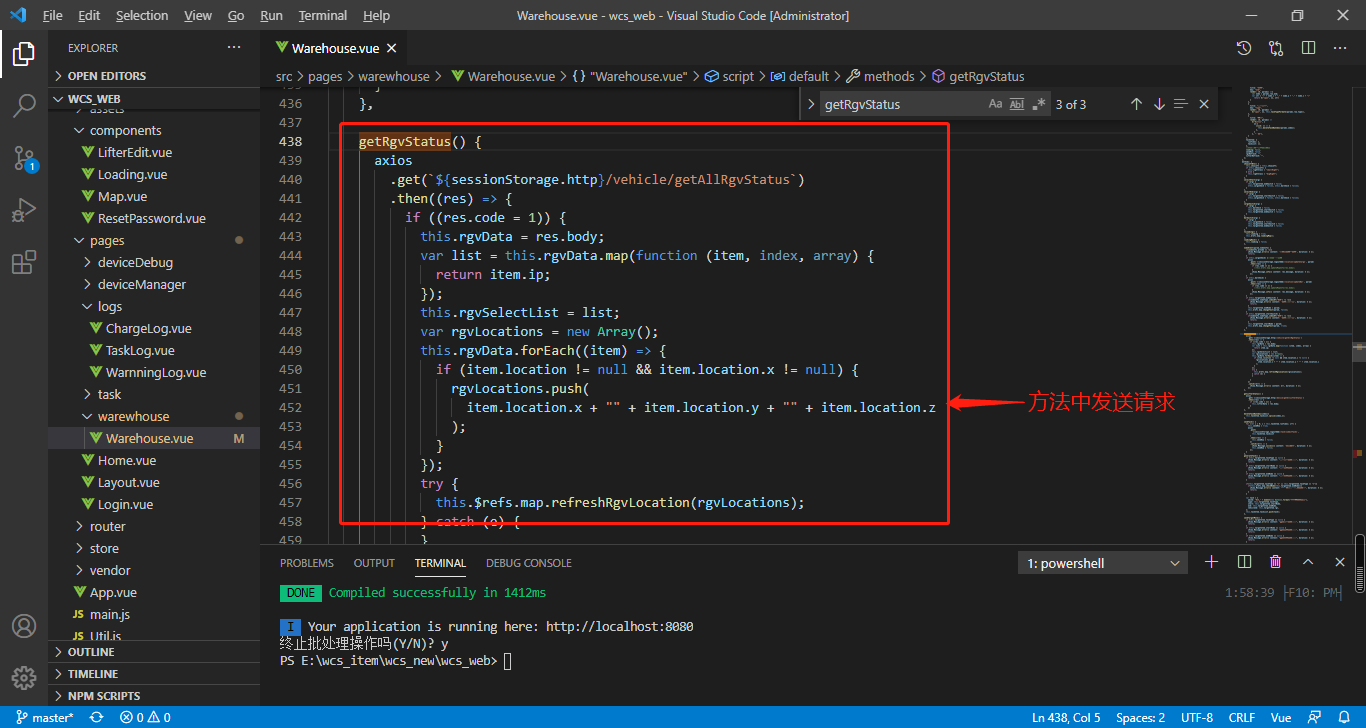Open the Selection menu
1366x728 pixels.
point(142,15)
